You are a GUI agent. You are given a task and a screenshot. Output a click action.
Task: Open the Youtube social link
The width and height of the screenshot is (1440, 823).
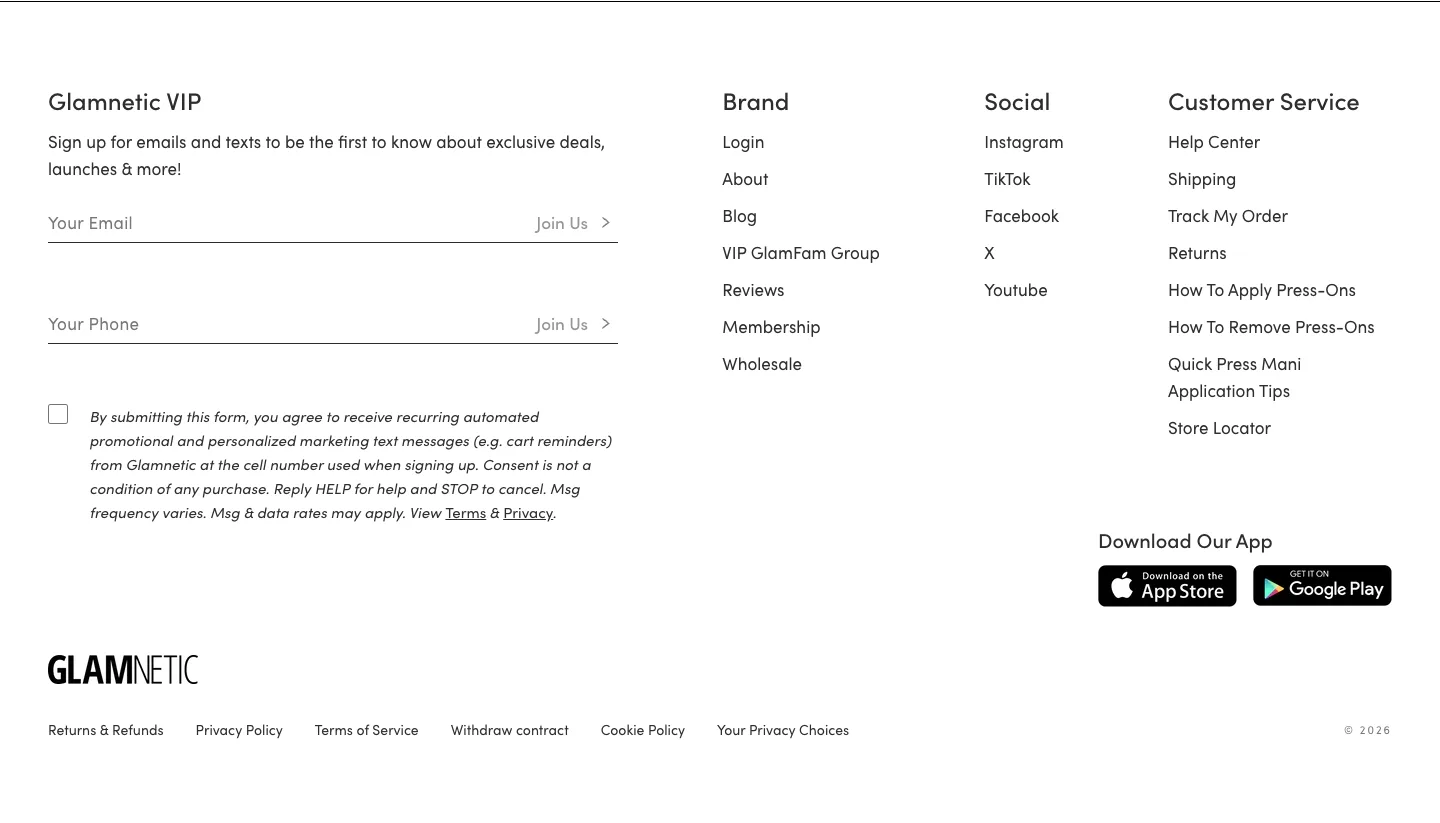[1016, 290]
